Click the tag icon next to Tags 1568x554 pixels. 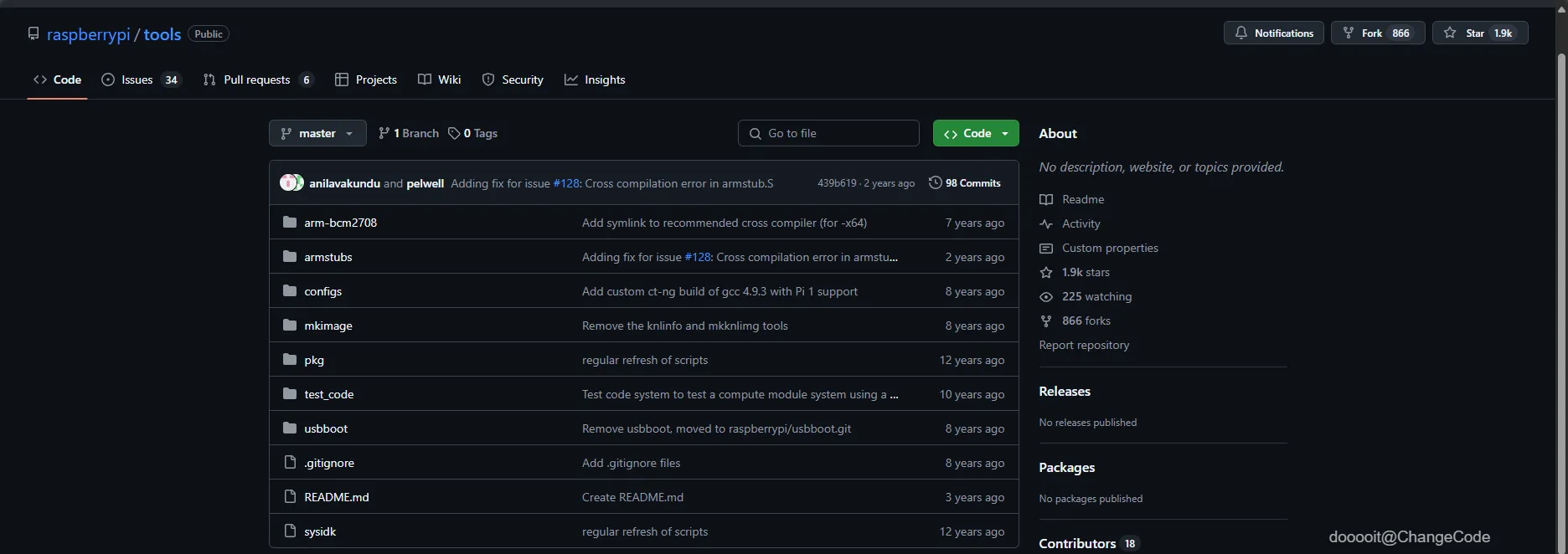click(x=454, y=133)
